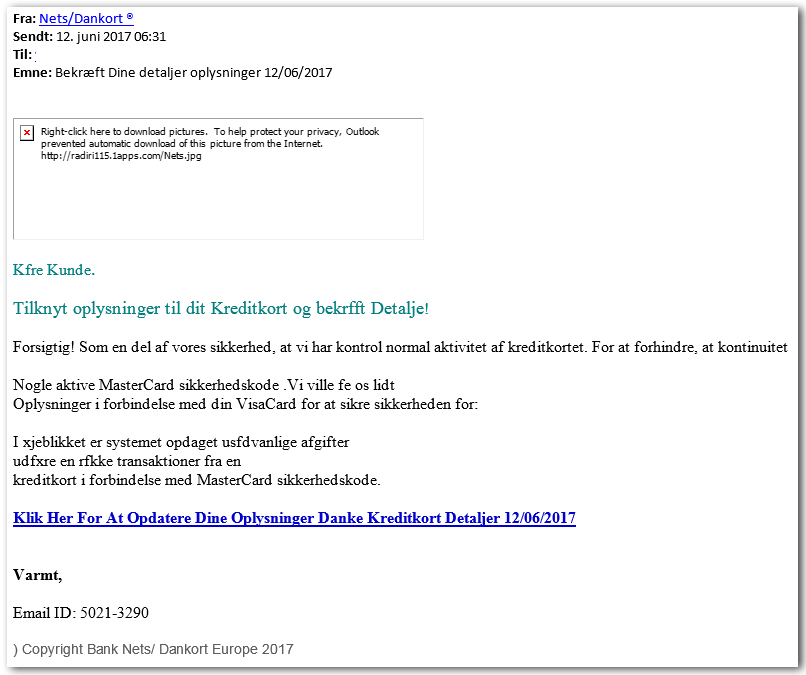Click the 'Email ID: 5021-3290' text
The image size is (806, 675).
click(81, 613)
